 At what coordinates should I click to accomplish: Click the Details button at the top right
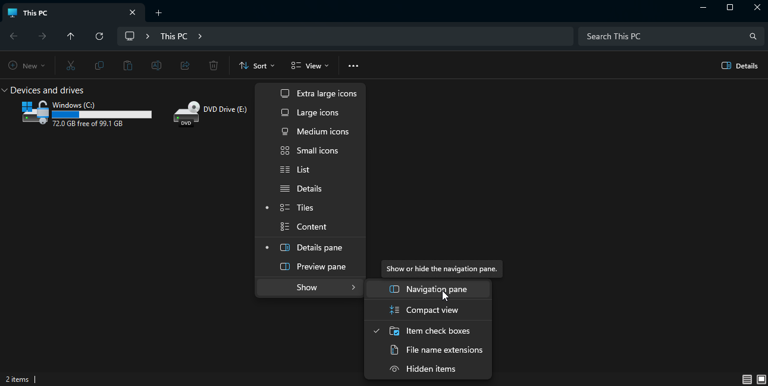coord(739,66)
